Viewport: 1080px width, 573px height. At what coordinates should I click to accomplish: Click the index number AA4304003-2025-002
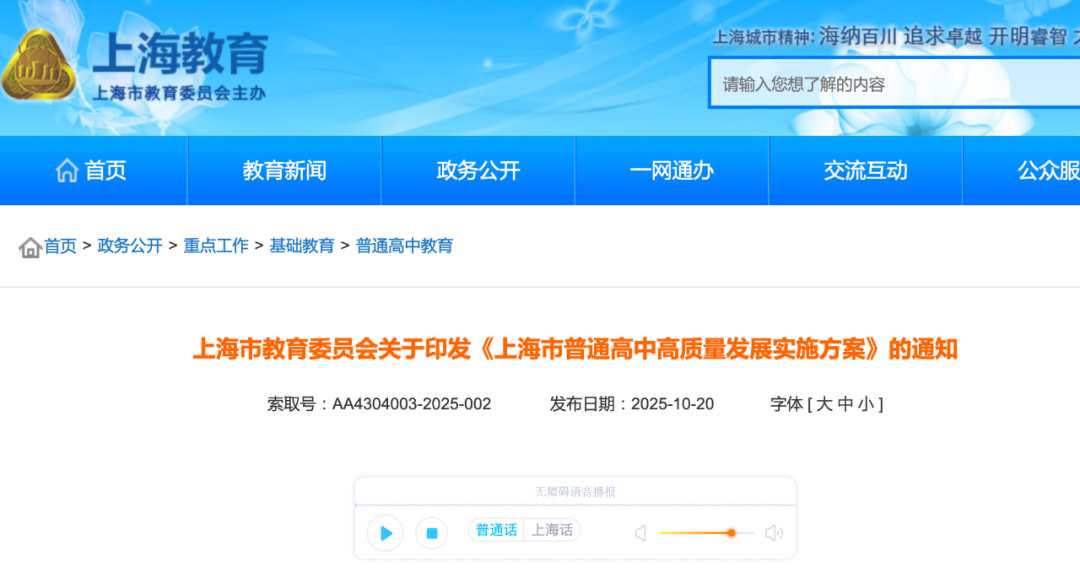412,404
